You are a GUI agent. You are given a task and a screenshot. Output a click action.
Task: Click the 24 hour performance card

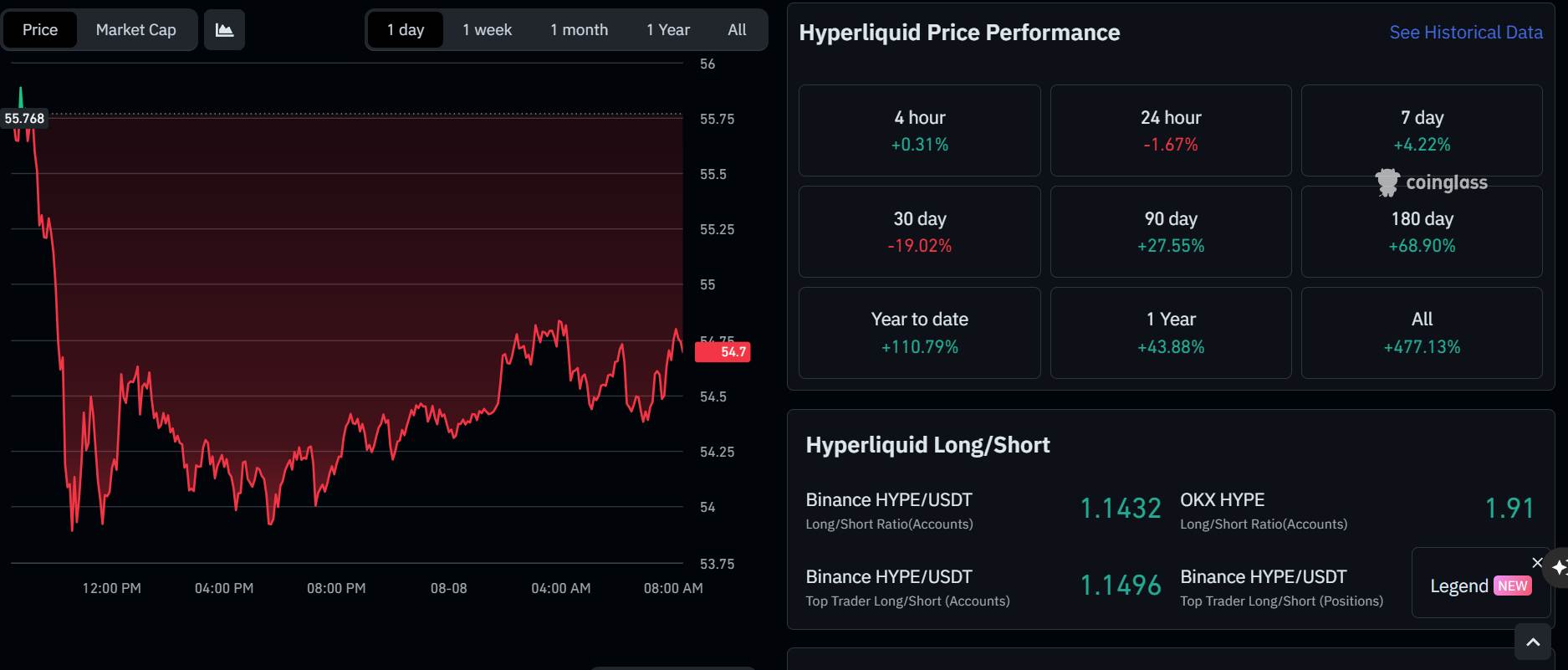pyautogui.click(x=1171, y=130)
